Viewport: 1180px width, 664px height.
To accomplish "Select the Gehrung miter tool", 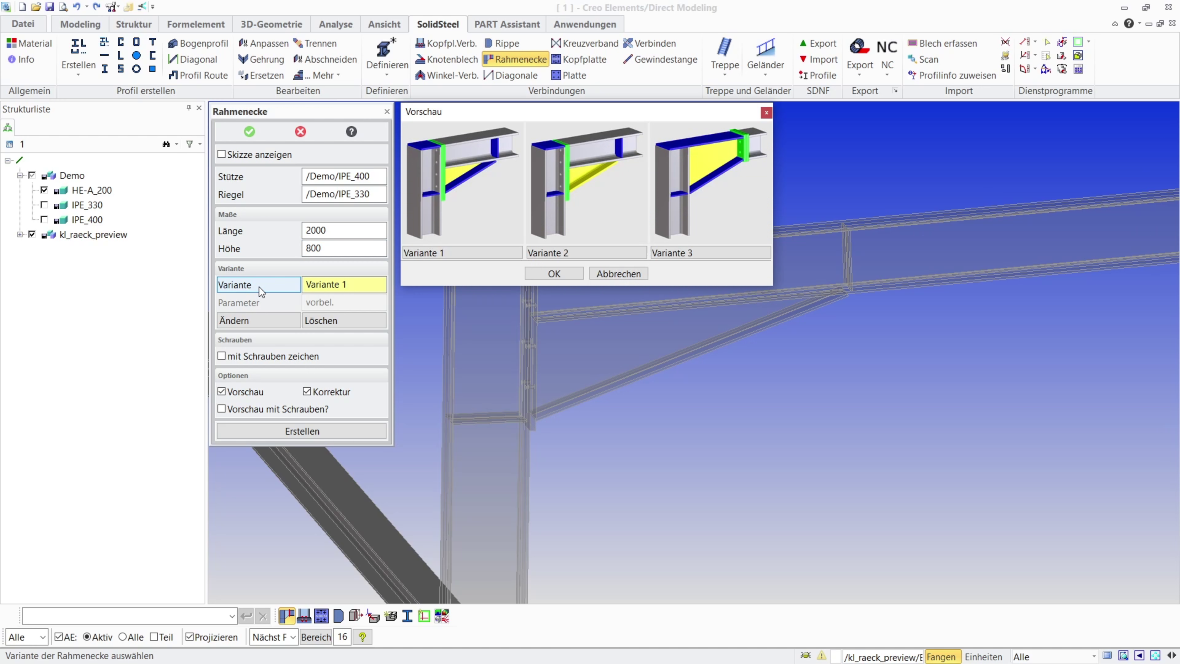I will coord(261,59).
